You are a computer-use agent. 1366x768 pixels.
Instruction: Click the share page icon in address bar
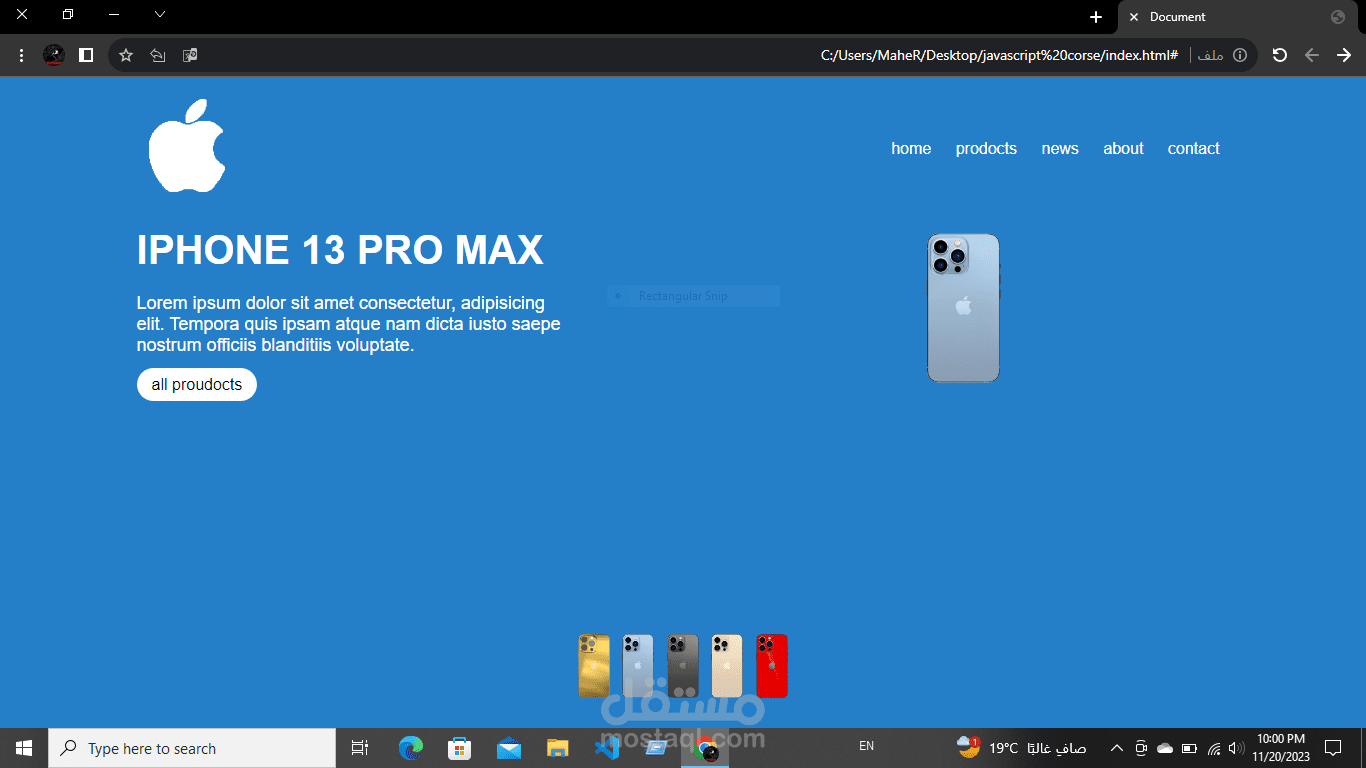pos(157,55)
